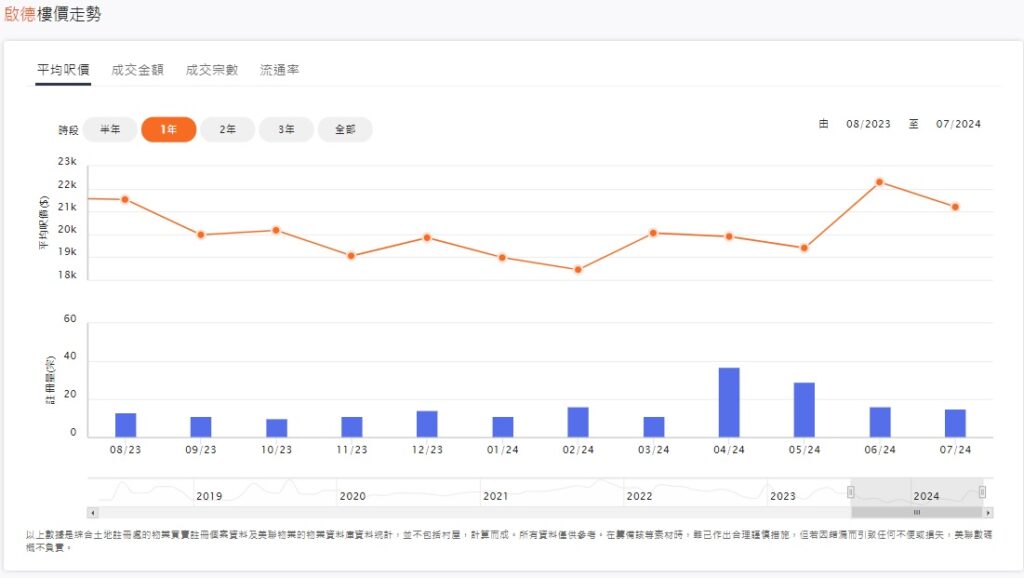Click the 06/24 peak data point on the line
1024x578 pixels.
(880, 182)
